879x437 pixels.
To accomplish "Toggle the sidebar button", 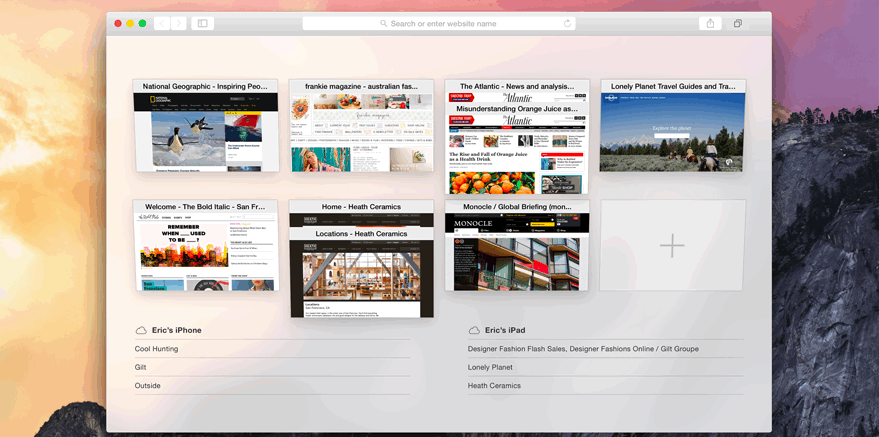I will coord(202,24).
